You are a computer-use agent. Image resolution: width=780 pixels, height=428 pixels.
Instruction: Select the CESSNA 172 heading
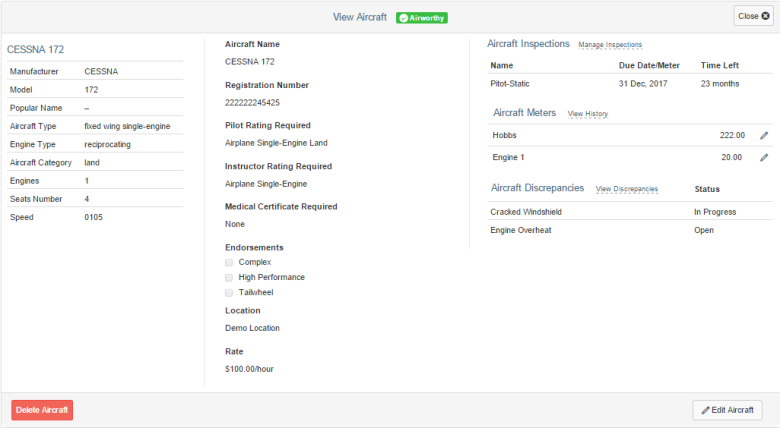coord(35,49)
